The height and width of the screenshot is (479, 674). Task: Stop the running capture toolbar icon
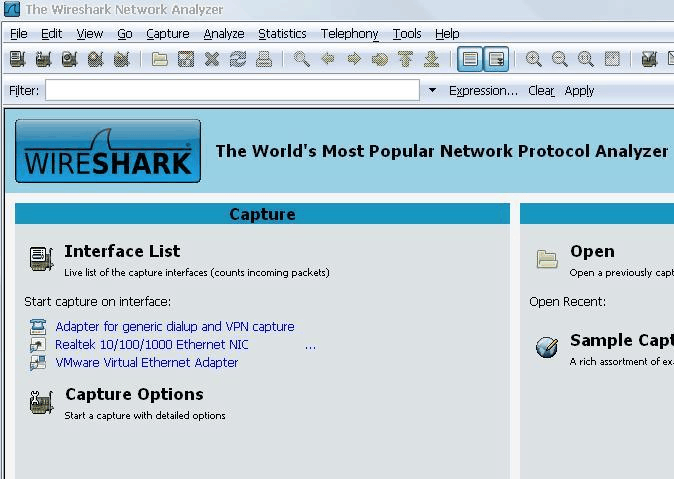pos(95,59)
